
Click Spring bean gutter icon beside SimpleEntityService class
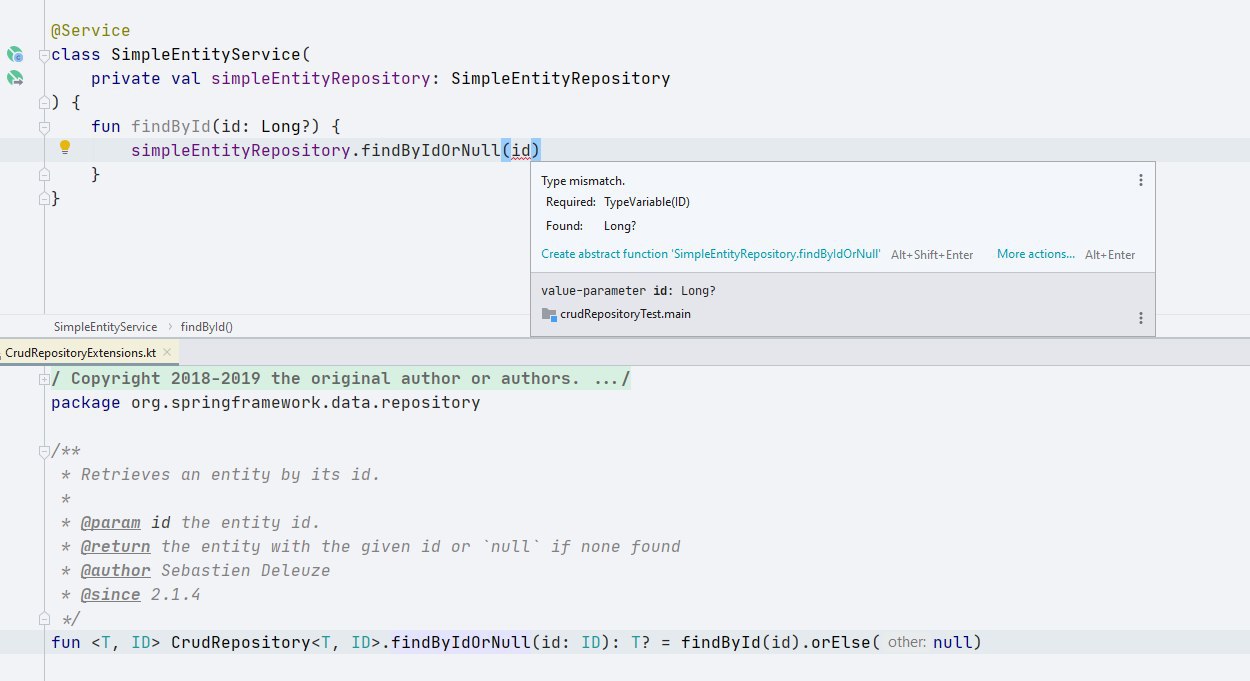(14, 54)
